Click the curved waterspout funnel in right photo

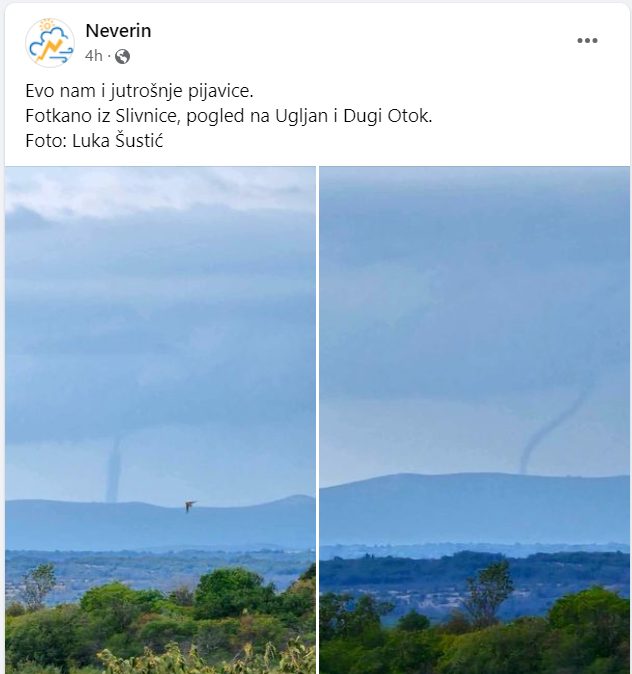551,432
